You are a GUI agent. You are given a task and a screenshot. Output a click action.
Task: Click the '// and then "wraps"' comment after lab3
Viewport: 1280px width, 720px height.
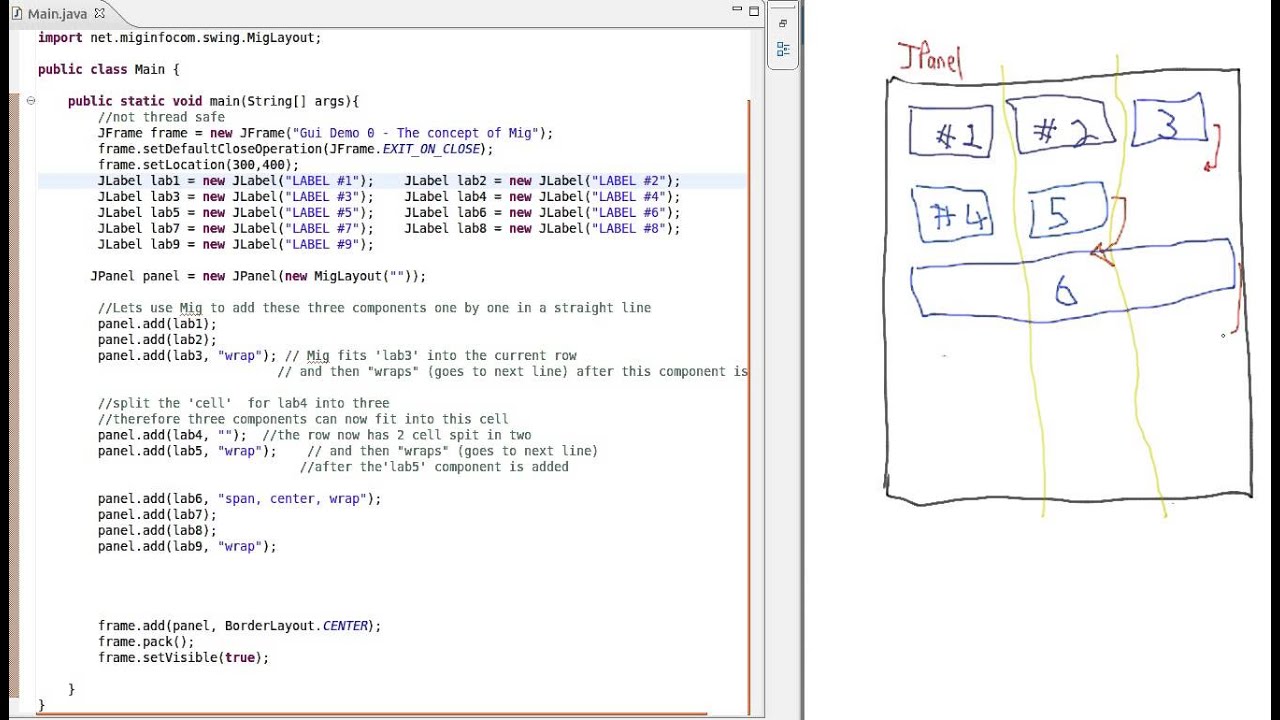click(x=512, y=372)
